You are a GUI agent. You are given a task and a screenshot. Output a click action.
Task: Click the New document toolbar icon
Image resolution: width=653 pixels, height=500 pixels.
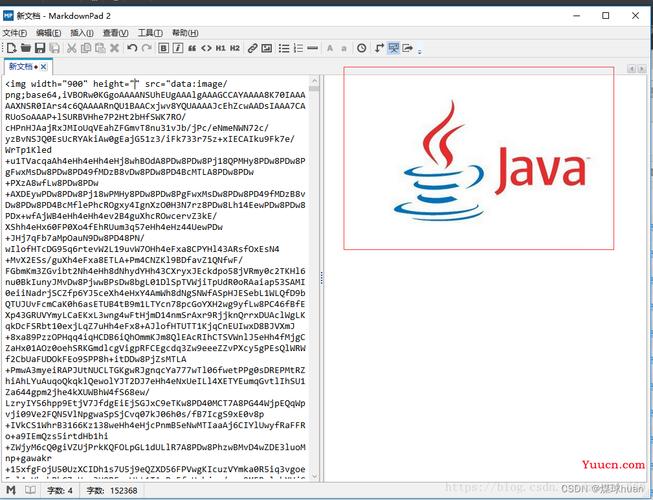pyautogui.click(x=9, y=48)
